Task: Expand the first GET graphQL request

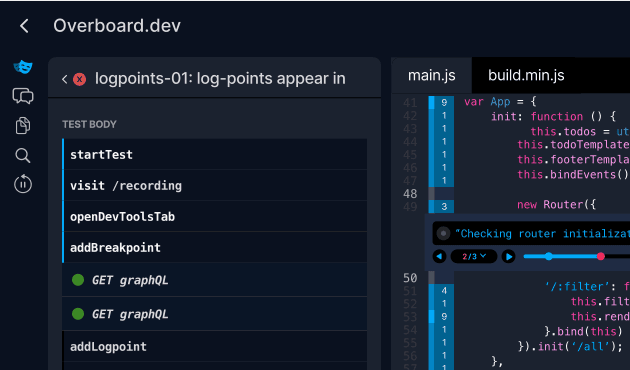Action: (x=215, y=280)
